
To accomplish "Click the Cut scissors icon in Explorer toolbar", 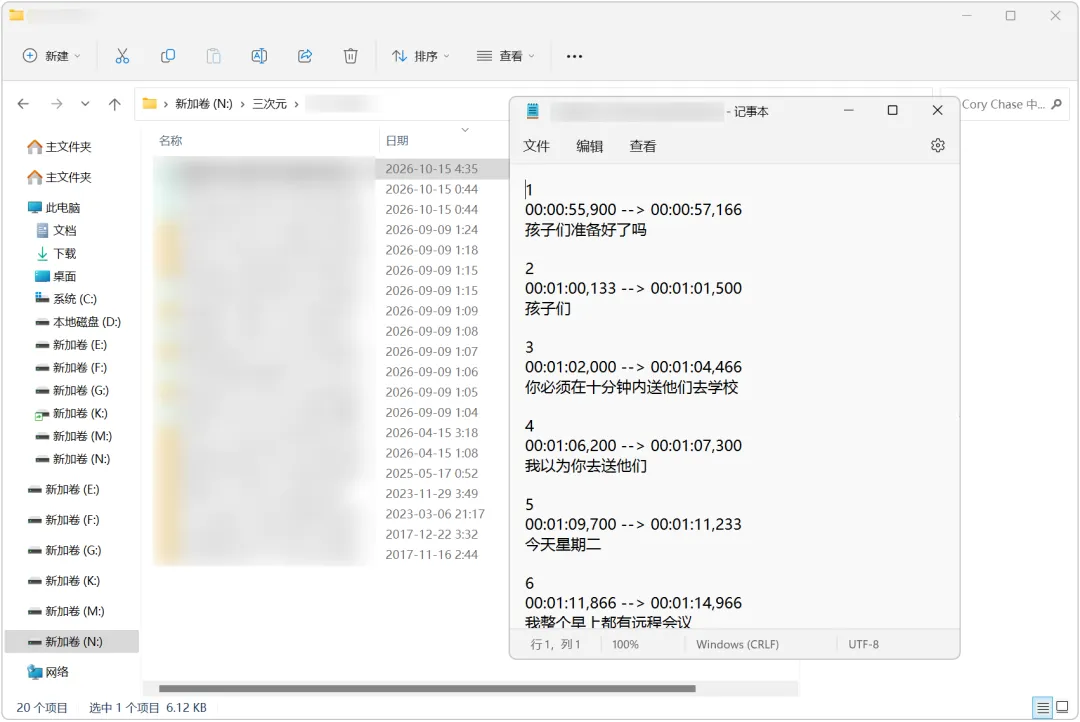I will coord(122,56).
